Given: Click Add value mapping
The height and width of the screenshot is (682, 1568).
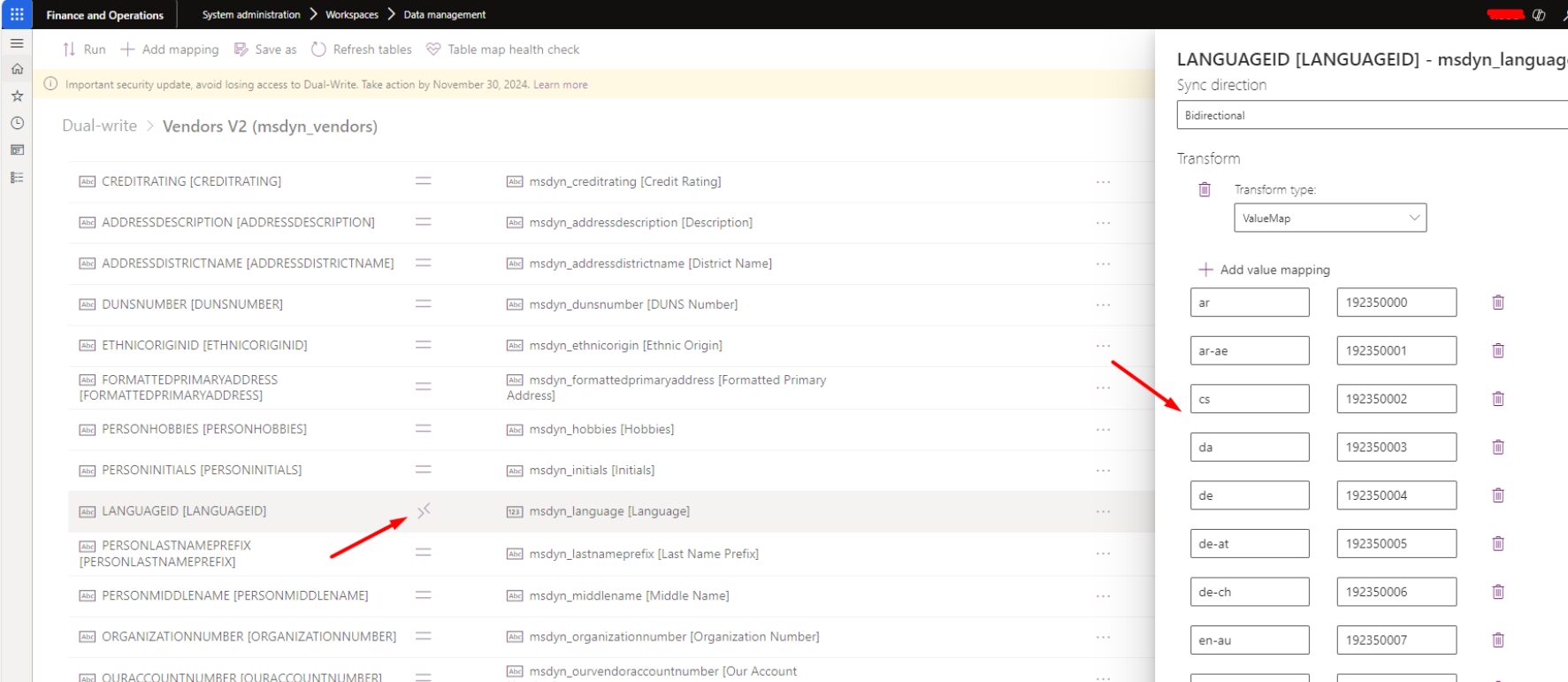Looking at the screenshot, I should click(x=1264, y=270).
